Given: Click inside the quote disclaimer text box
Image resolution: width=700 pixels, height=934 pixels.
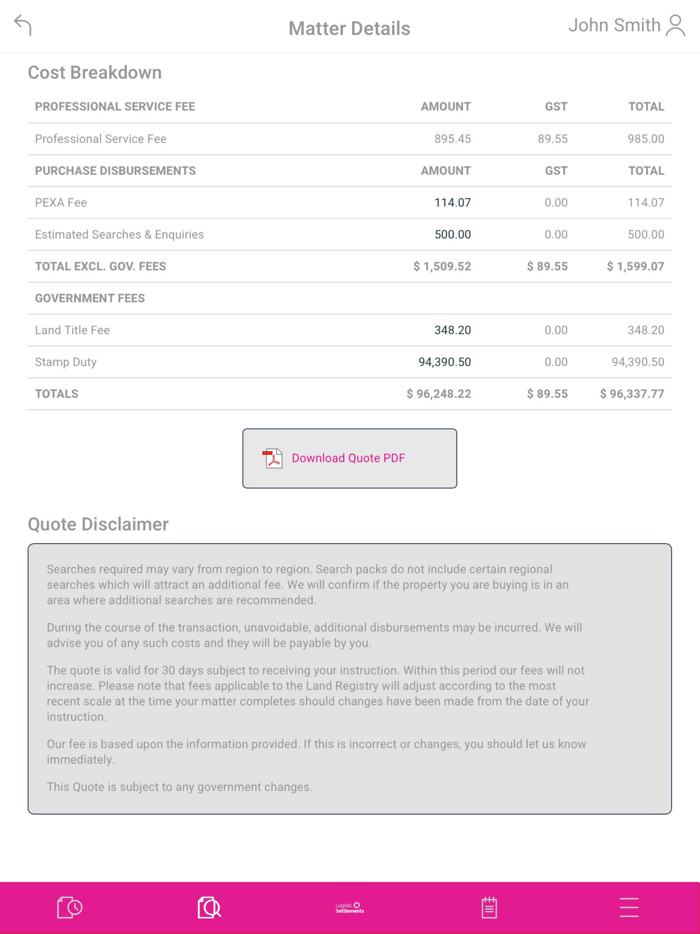Looking at the screenshot, I should click(x=349, y=677).
